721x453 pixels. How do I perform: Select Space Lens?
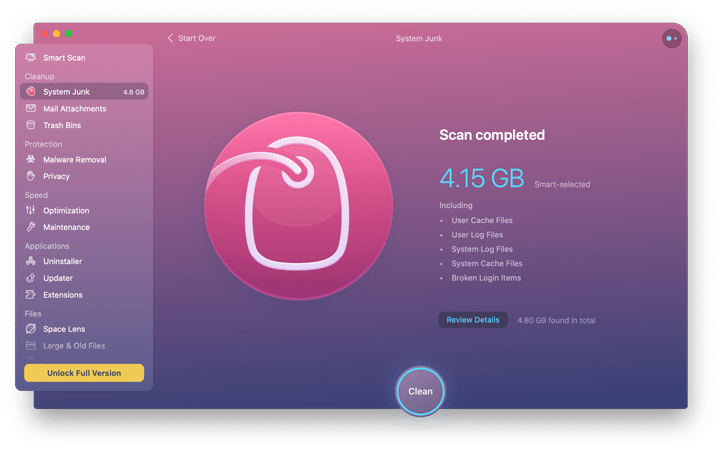click(x=84, y=329)
